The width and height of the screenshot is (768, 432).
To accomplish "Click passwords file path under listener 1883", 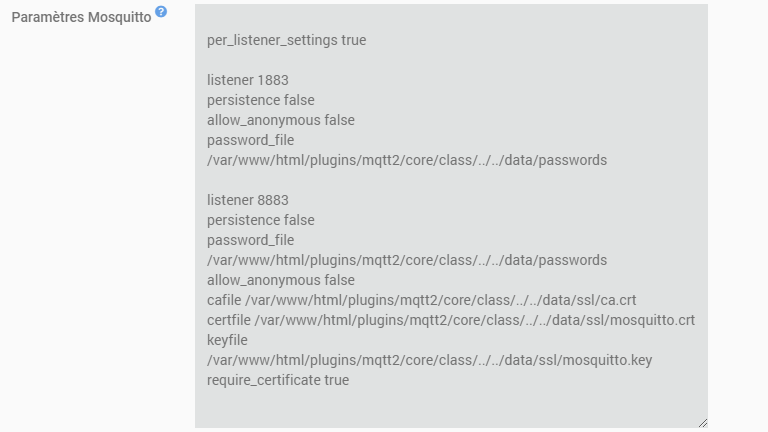I will [406, 160].
